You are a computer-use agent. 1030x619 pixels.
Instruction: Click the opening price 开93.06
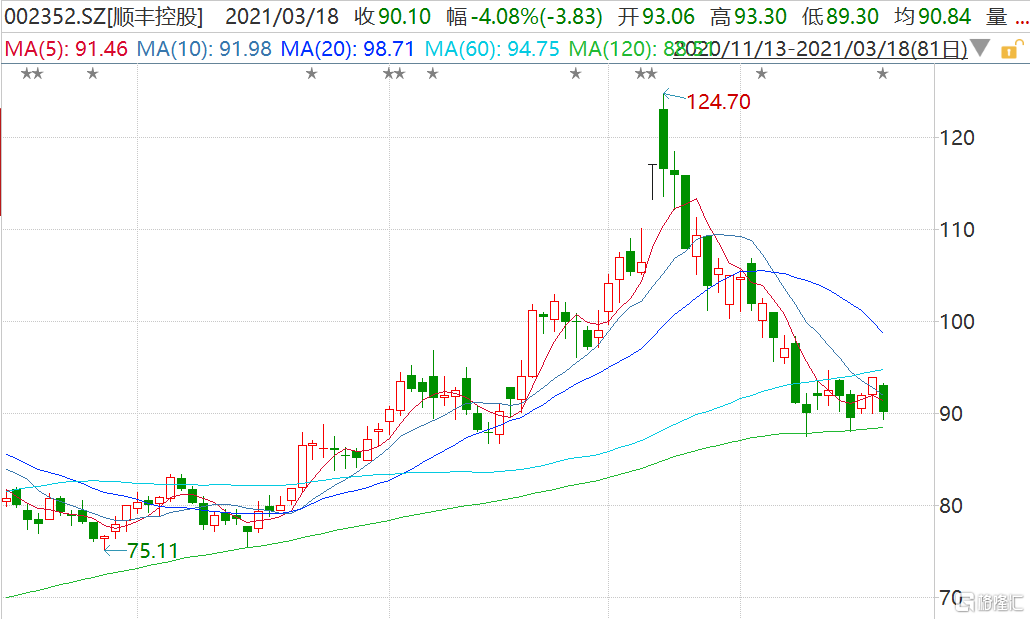[x=656, y=16]
